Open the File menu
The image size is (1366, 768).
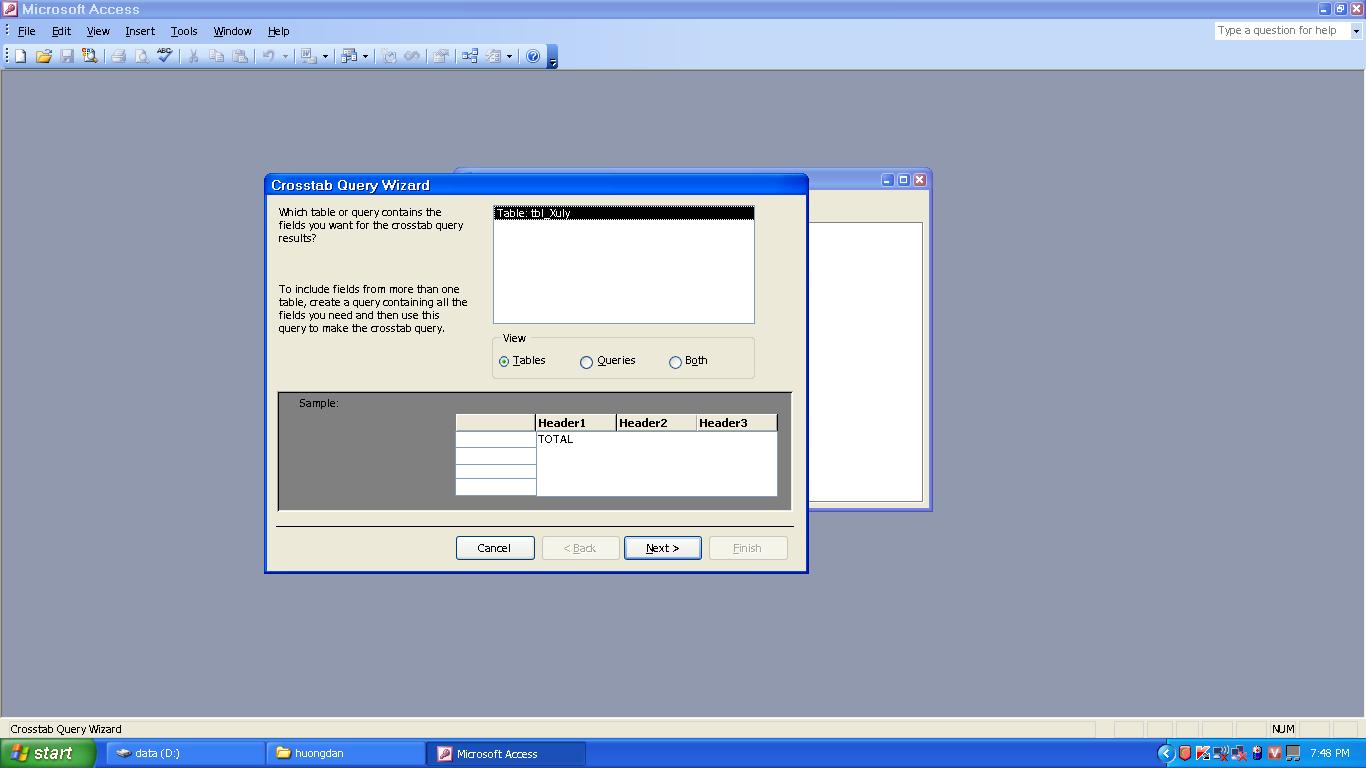pyautogui.click(x=26, y=31)
